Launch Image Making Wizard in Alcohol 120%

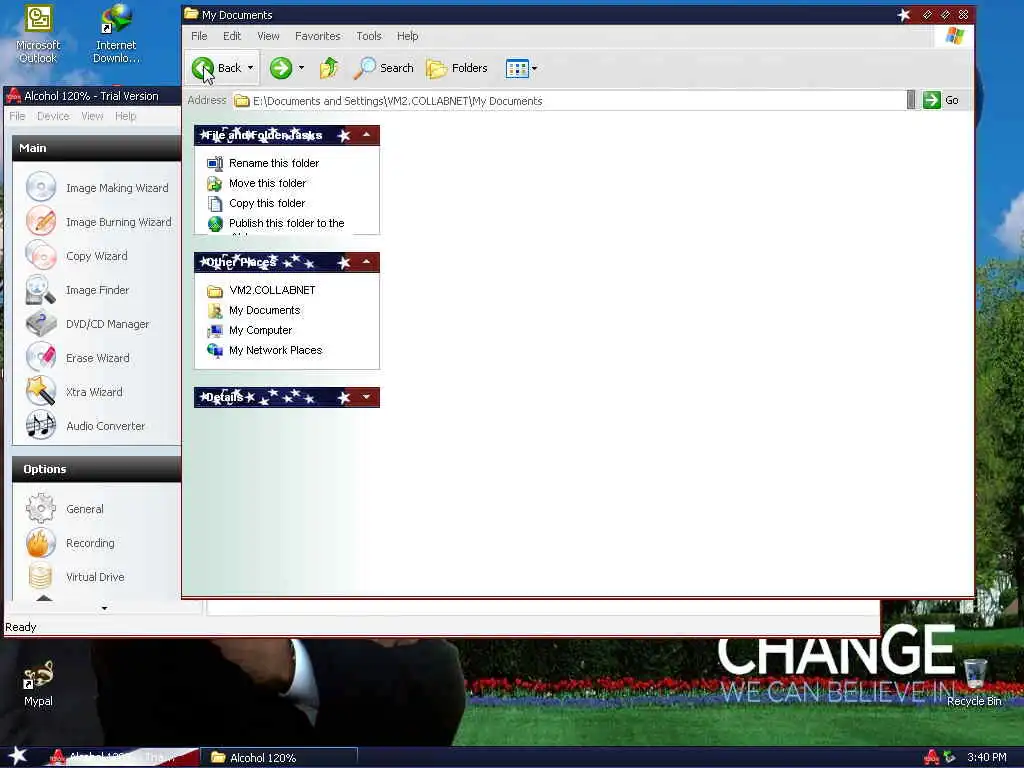[98, 187]
